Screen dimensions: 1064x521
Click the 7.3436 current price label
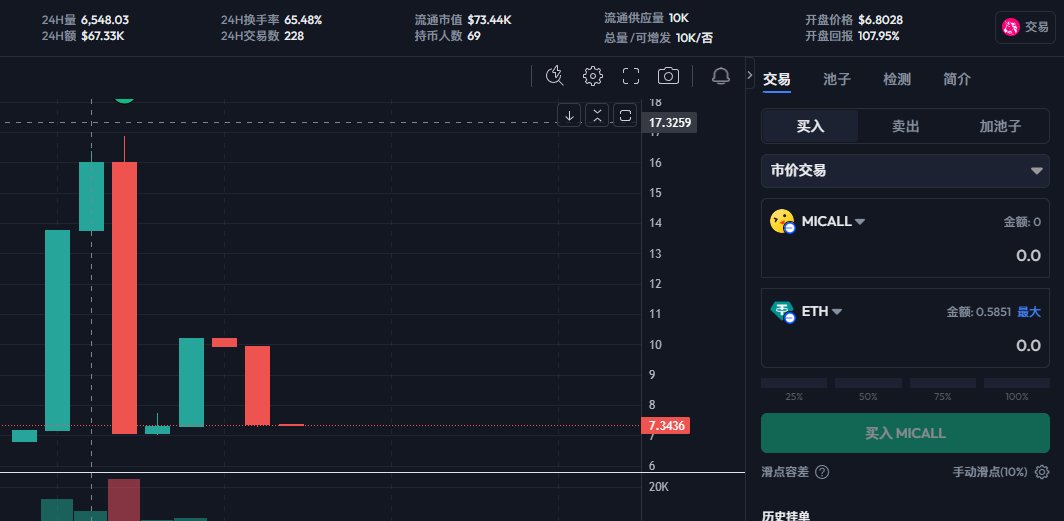click(666, 426)
